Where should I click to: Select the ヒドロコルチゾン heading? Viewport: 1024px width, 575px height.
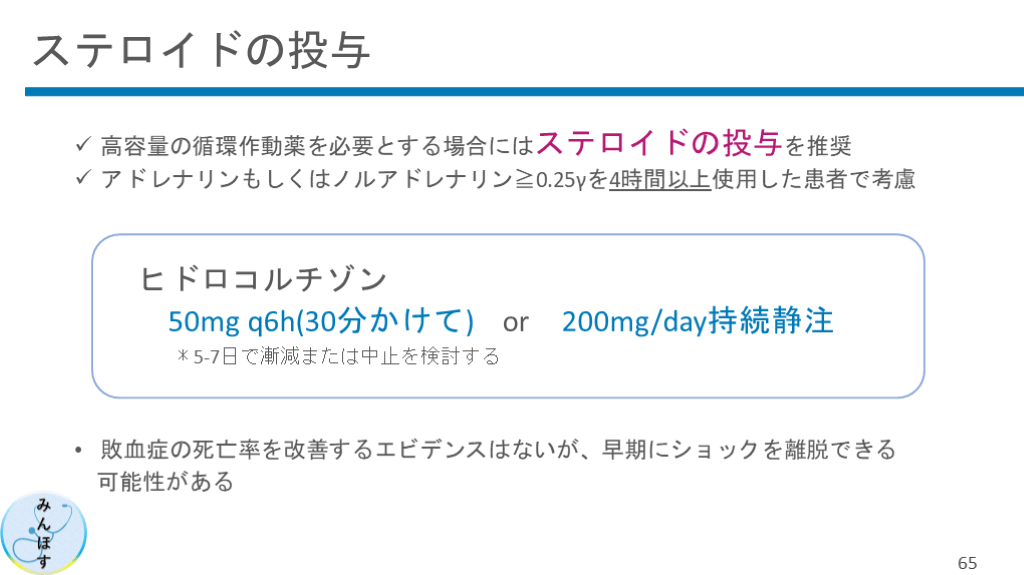pos(264,278)
